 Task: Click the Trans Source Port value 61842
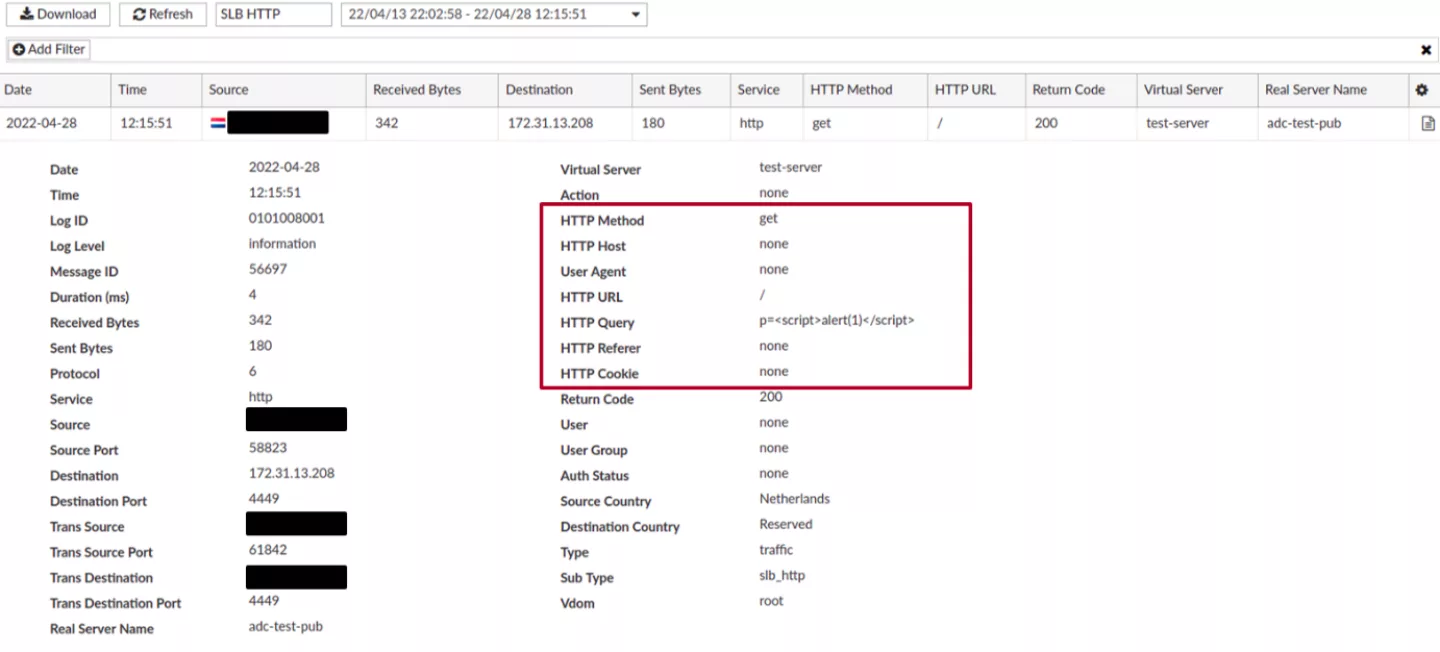[268, 550]
